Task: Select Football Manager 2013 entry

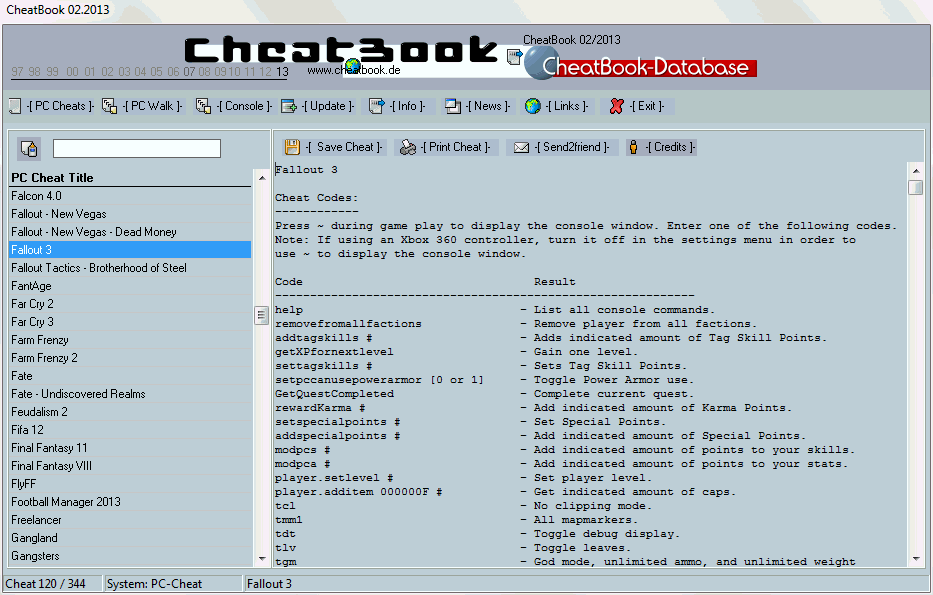Action: point(131,502)
